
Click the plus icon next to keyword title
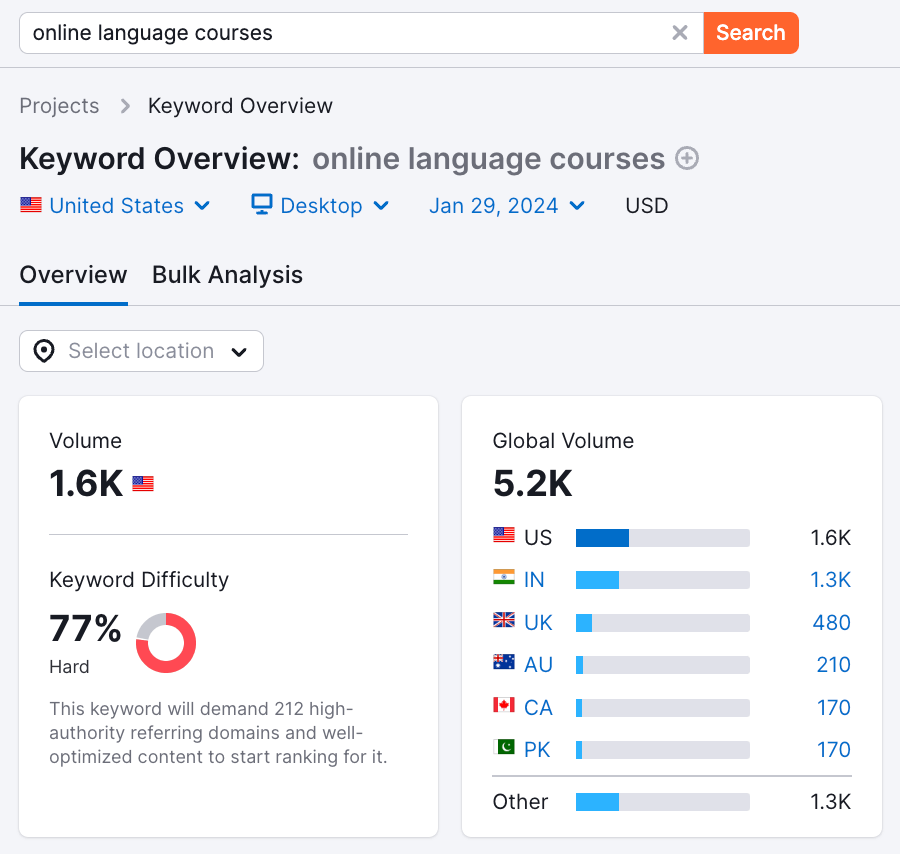click(687, 159)
